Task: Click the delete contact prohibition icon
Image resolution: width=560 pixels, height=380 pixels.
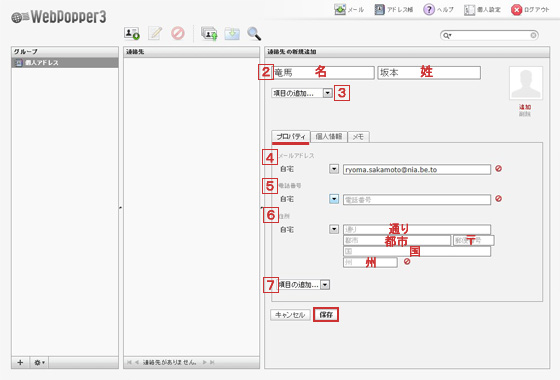Action: pyautogui.click(x=178, y=33)
